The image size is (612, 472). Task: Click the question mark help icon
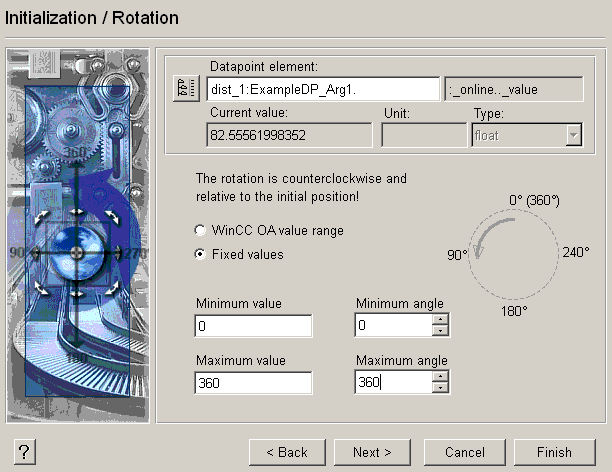[x=25, y=452]
